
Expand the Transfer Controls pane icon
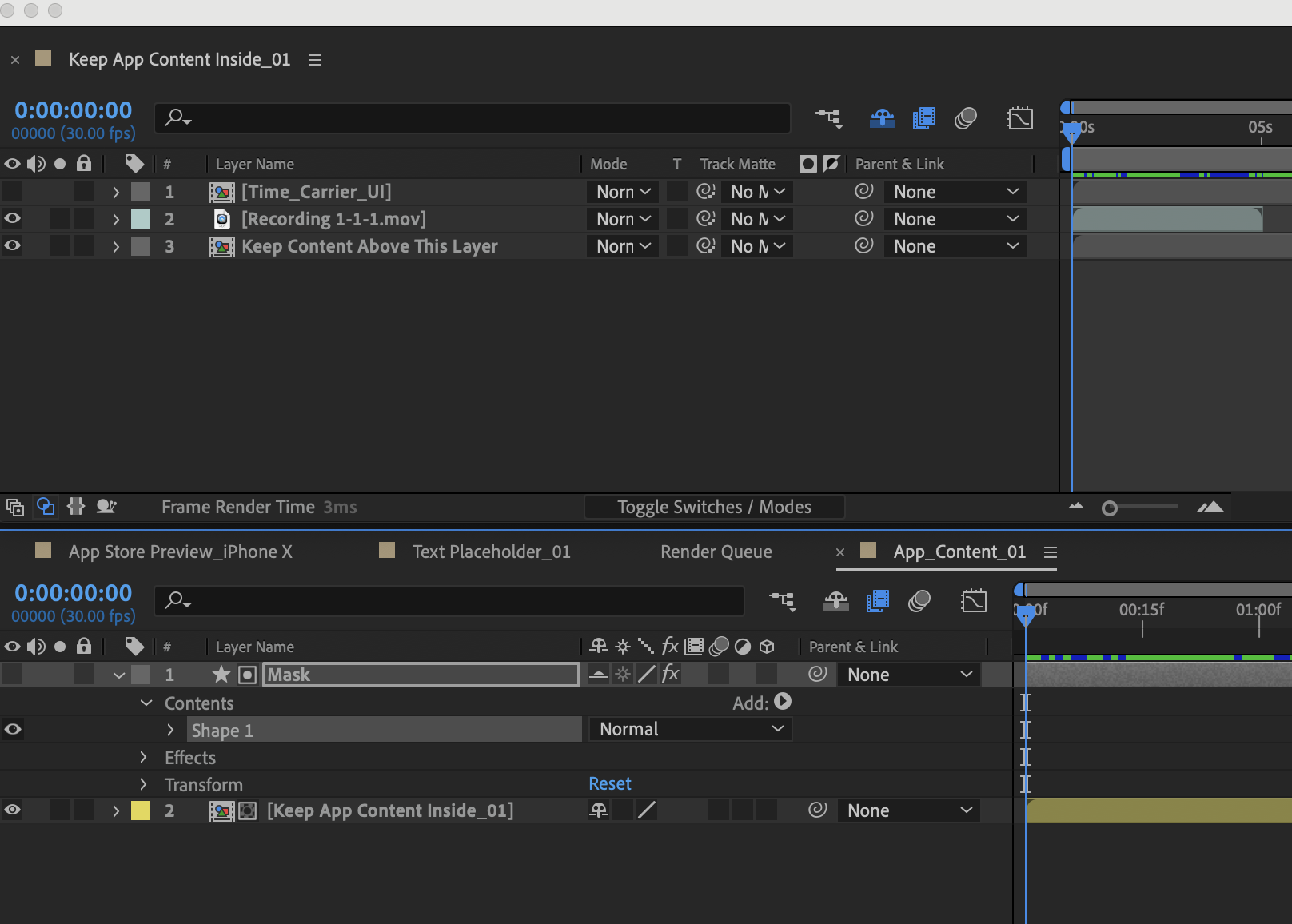click(46, 506)
